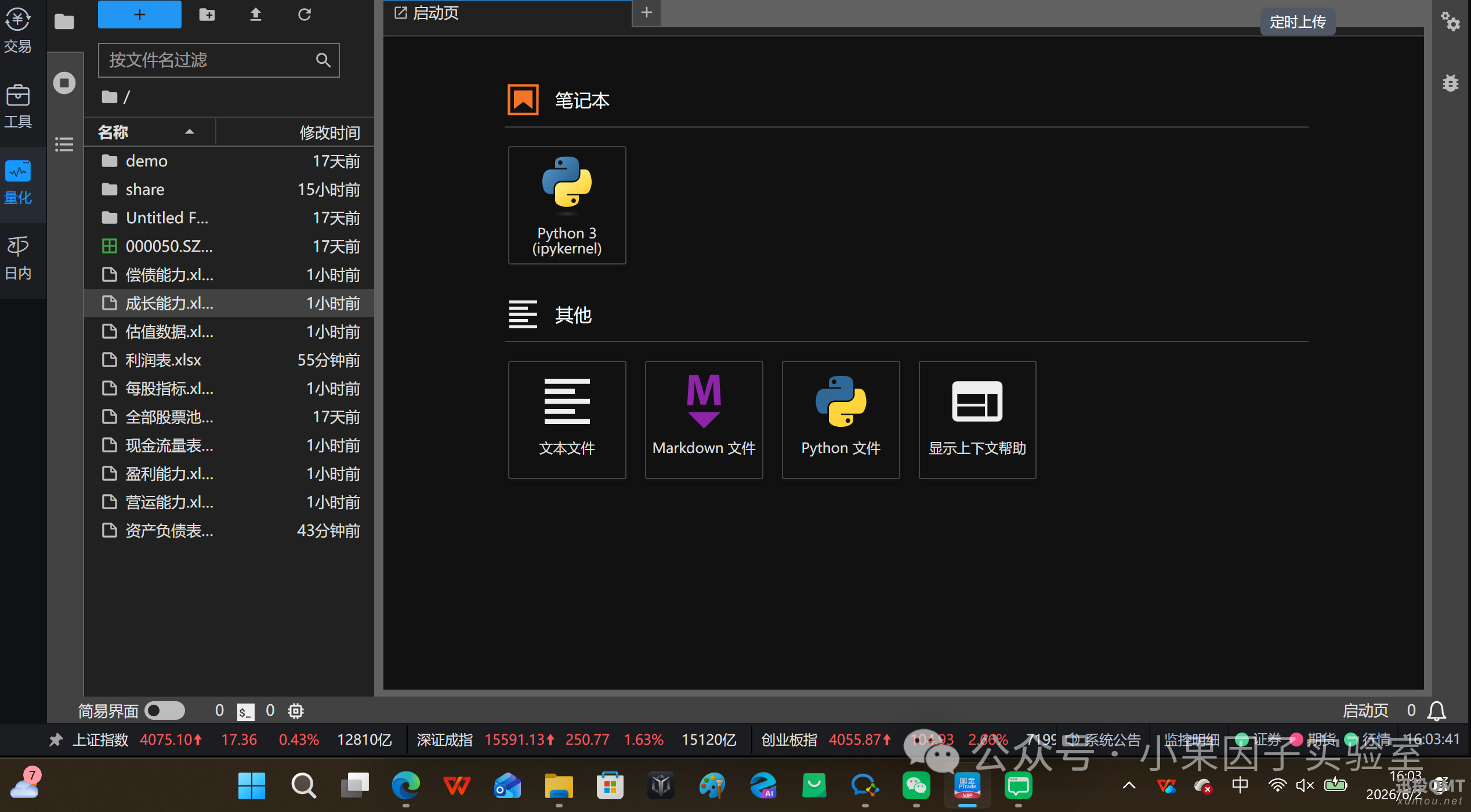This screenshot has height=812, width=1471.
Task: Create a new 文本文件
Action: pos(567,420)
